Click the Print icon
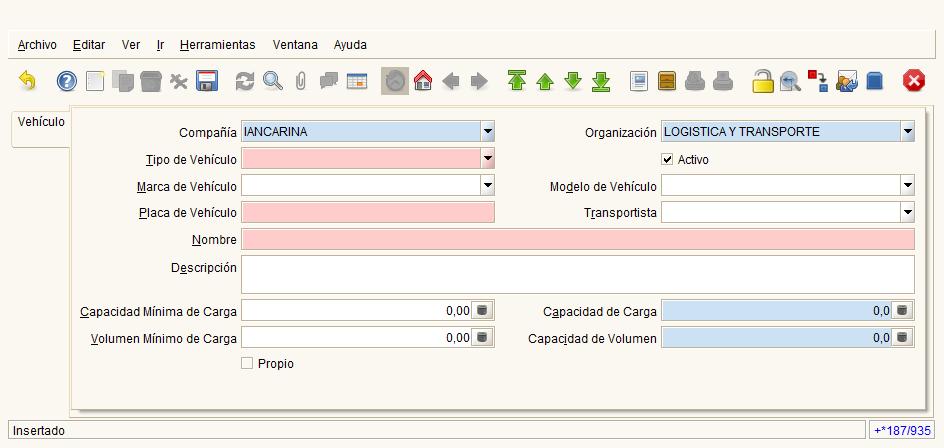This screenshot has height=448, width=944. [x=723, y=81]
